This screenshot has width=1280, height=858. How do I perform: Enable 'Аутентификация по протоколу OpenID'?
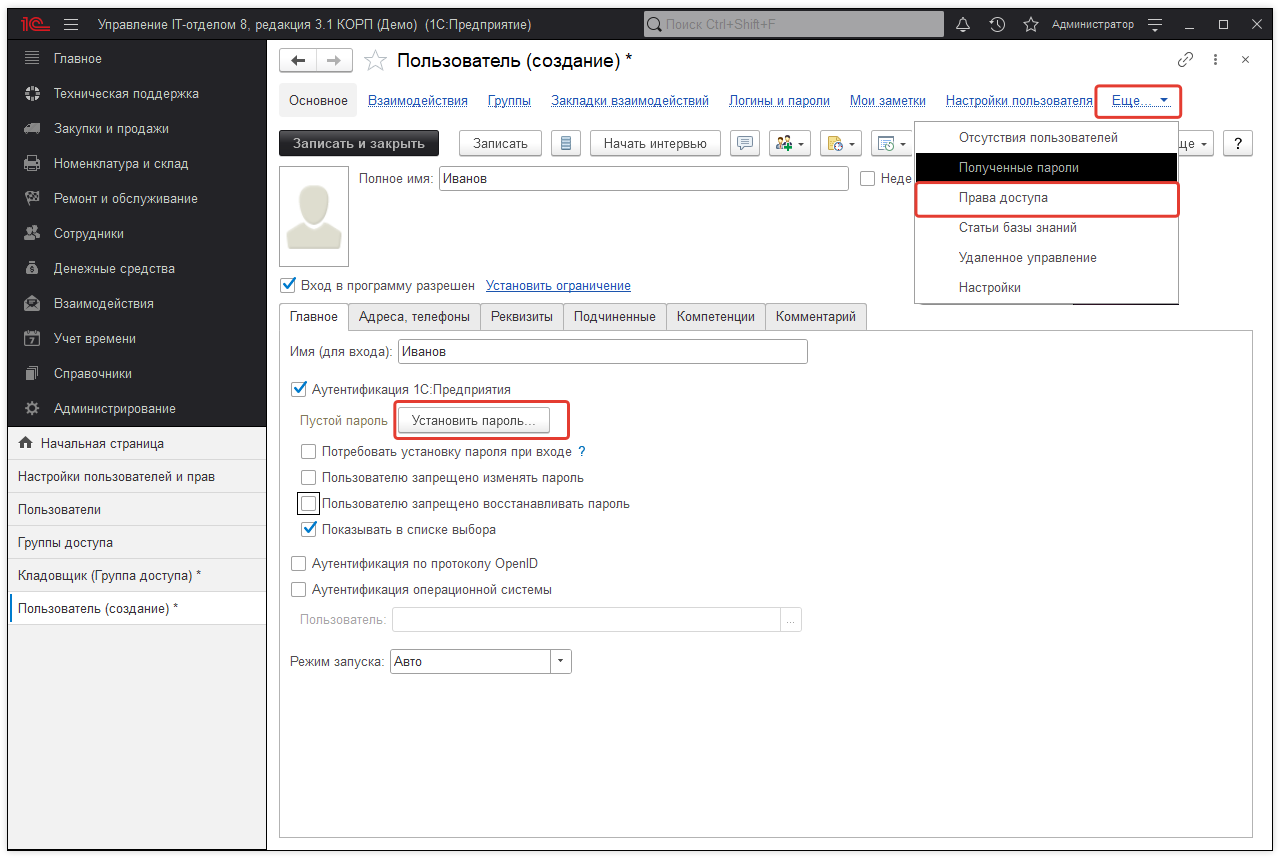pyautogui.click(x=298, y=563)
